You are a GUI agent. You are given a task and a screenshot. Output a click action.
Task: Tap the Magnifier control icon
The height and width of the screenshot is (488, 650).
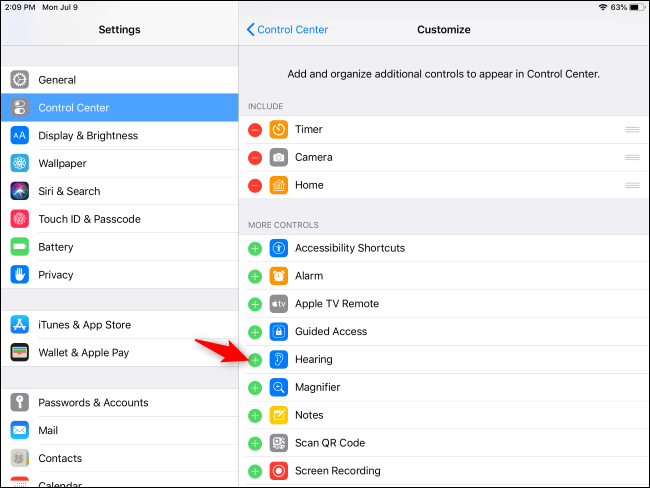[279, 388]
